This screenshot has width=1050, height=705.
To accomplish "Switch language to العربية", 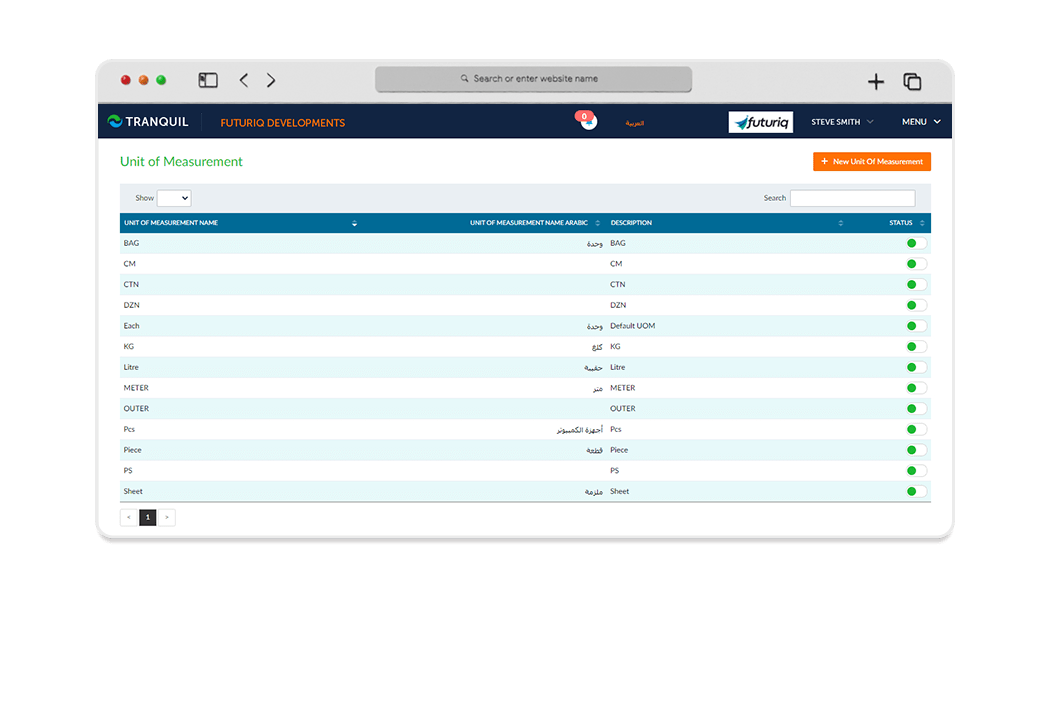I will coord(634,122).
